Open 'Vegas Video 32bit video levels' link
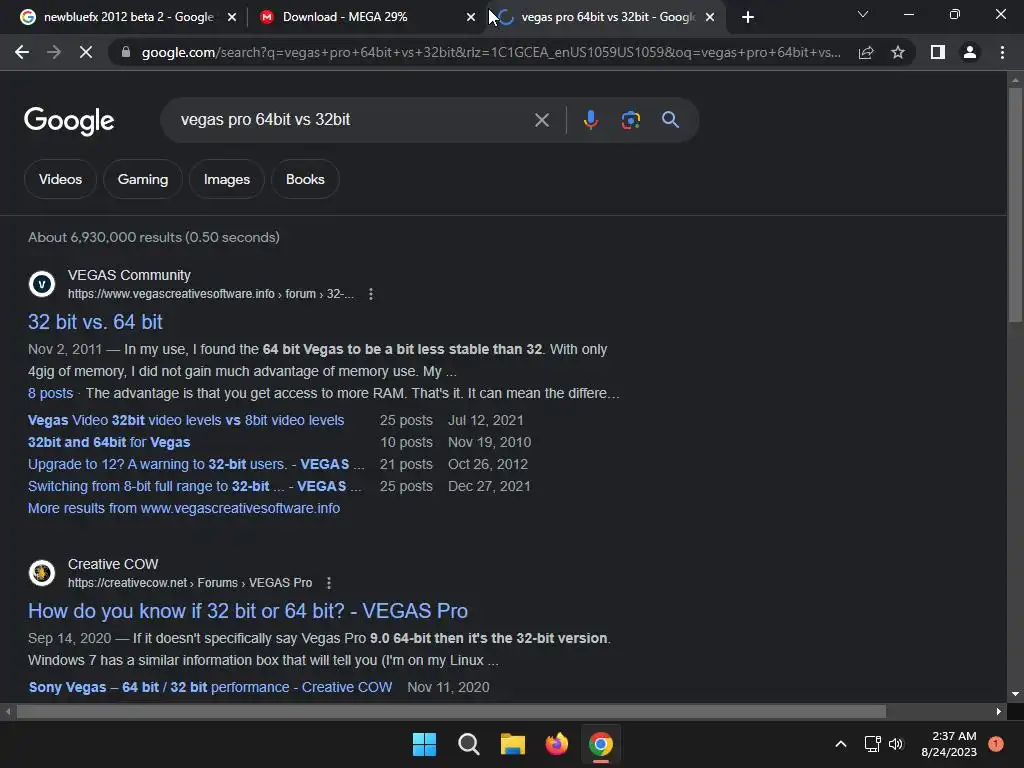This screenshot has width=1024, height=768. click(x=186, y=420)
